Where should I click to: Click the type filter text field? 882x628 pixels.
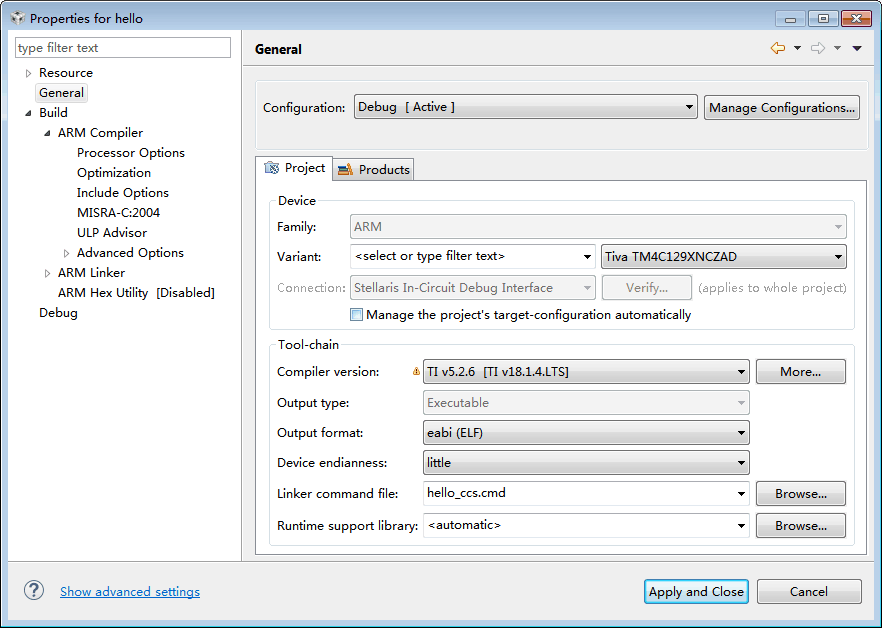point(123,47)
